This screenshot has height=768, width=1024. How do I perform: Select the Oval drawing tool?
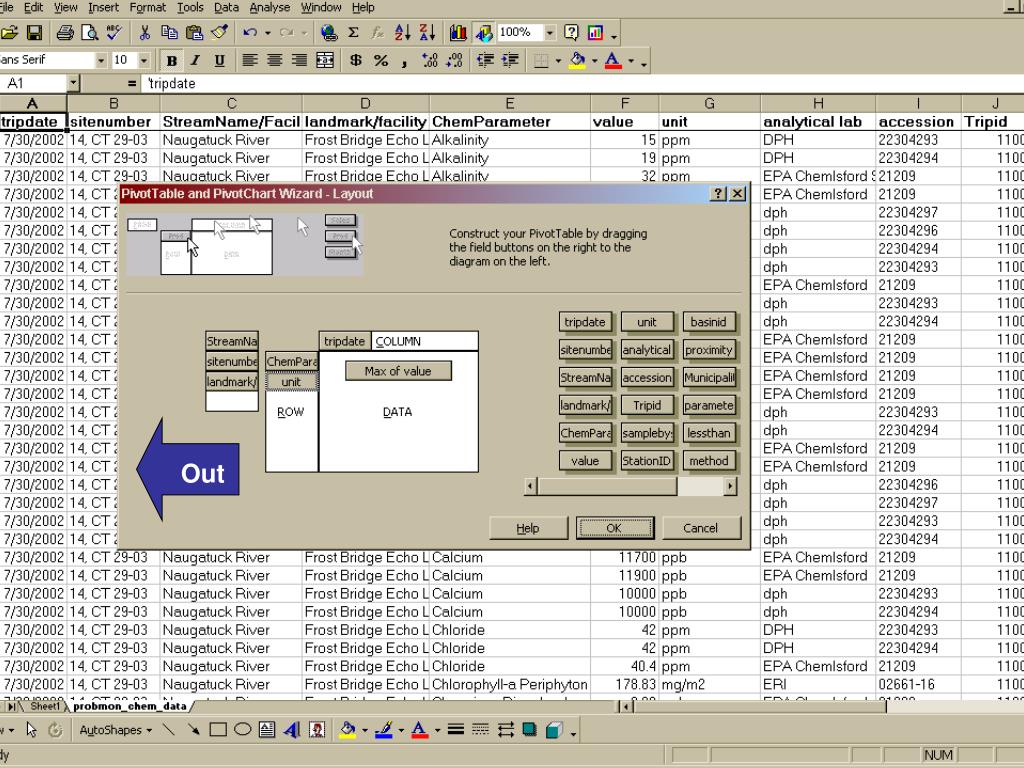(242, 730)
